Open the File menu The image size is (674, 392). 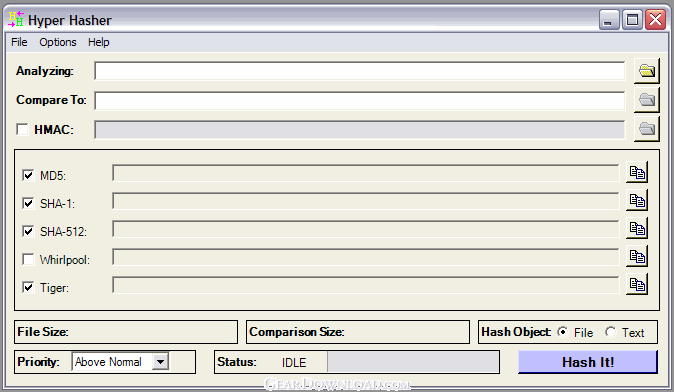(19, 42)
